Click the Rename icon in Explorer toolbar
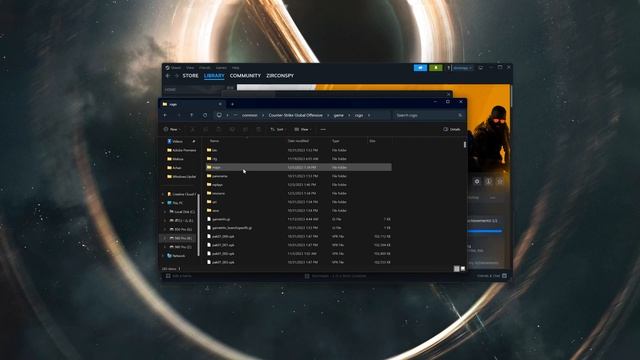Viewport: 640px width, 360px height. [x=232, y=129]
